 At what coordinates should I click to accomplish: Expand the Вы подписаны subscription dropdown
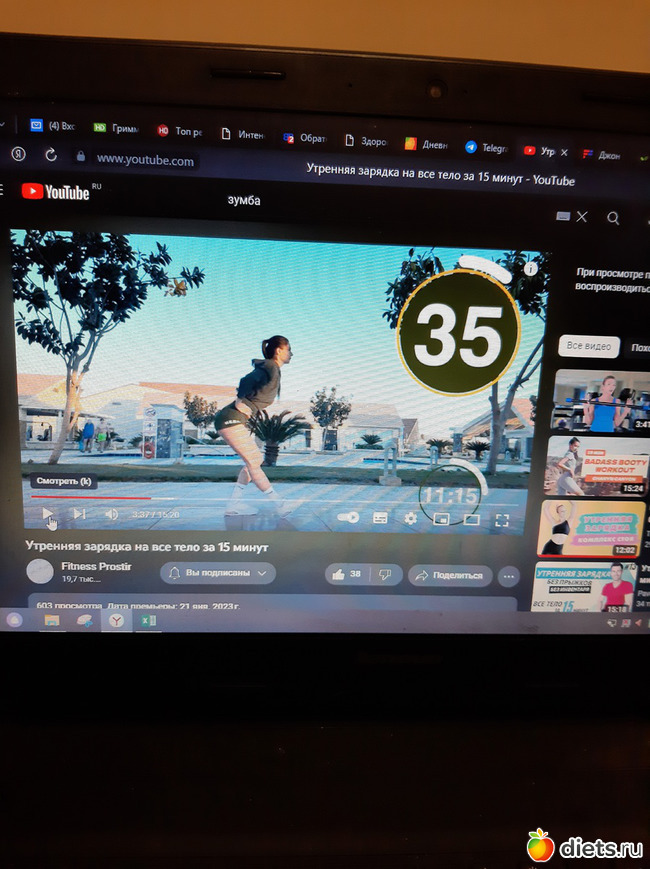click(x=217, y=573)
